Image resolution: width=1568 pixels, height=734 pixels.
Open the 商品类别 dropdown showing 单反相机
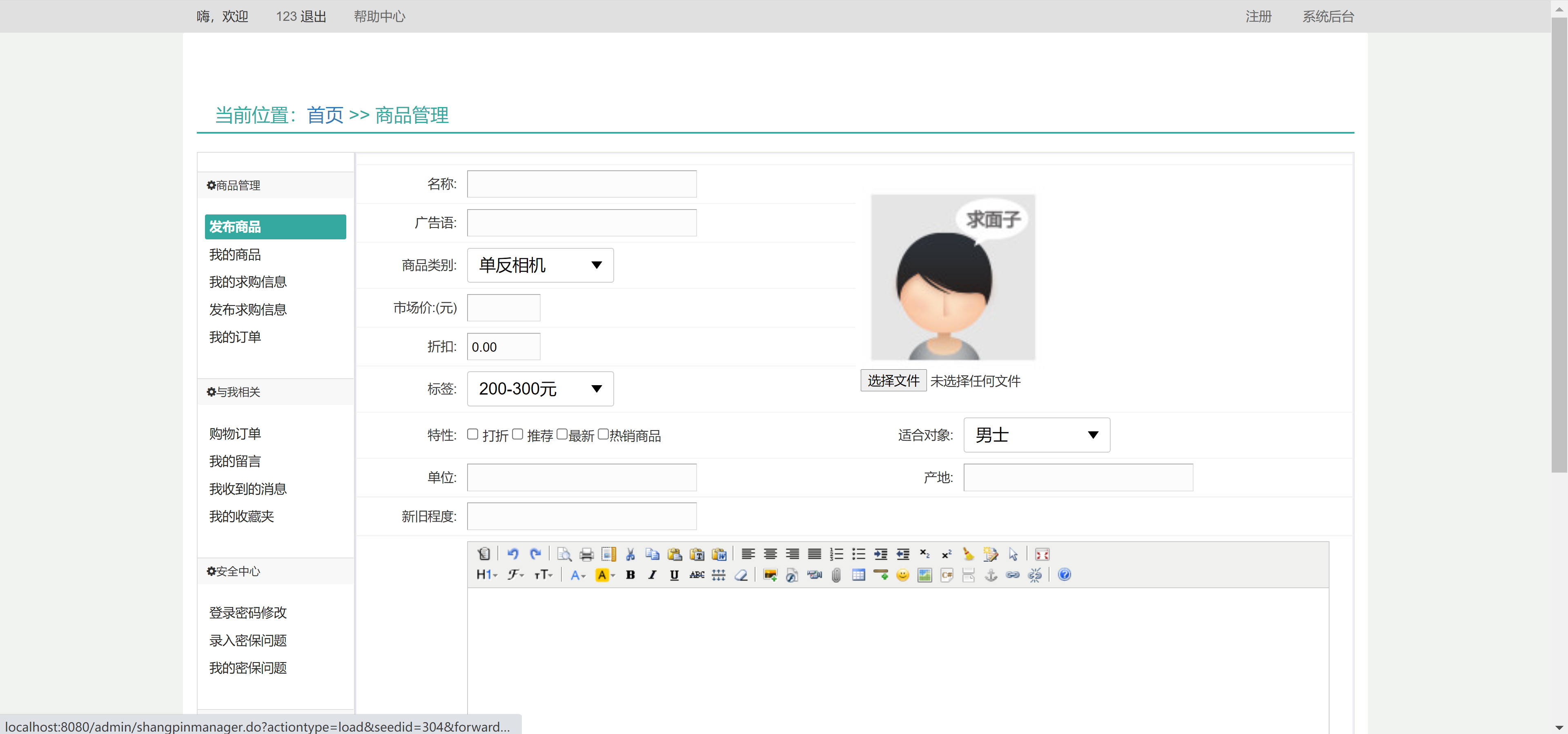[x=540, y=265]
